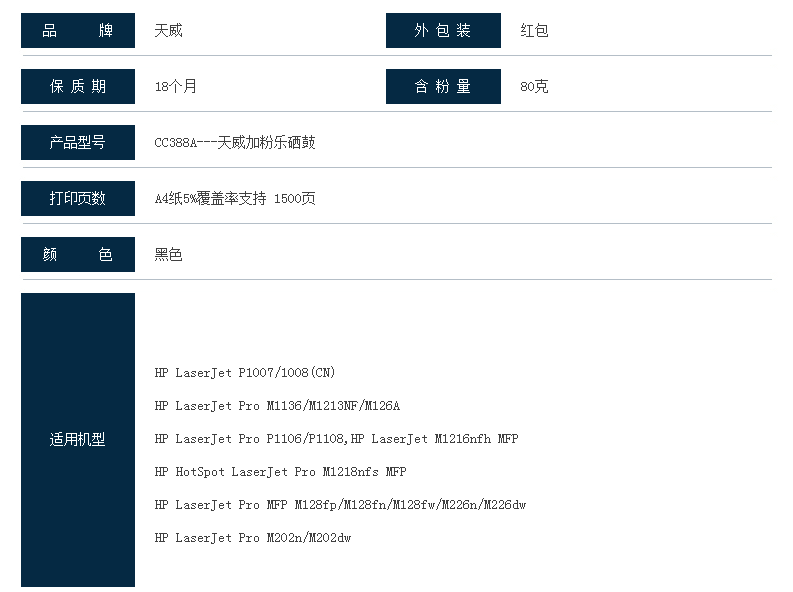Click the 适用机型 label cell

click(x=78, y=440)
